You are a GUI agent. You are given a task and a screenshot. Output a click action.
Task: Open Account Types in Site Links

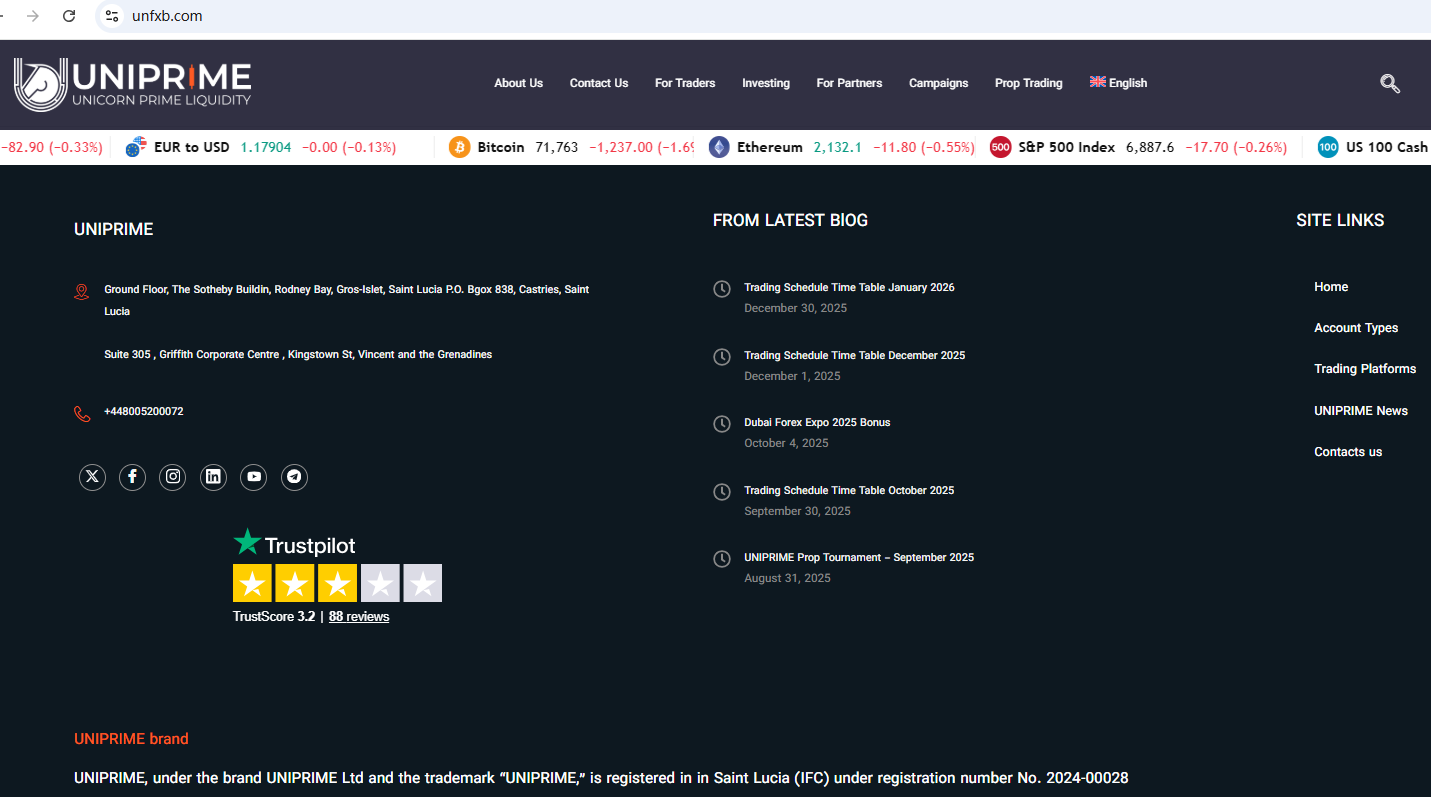pos(1356,328)
